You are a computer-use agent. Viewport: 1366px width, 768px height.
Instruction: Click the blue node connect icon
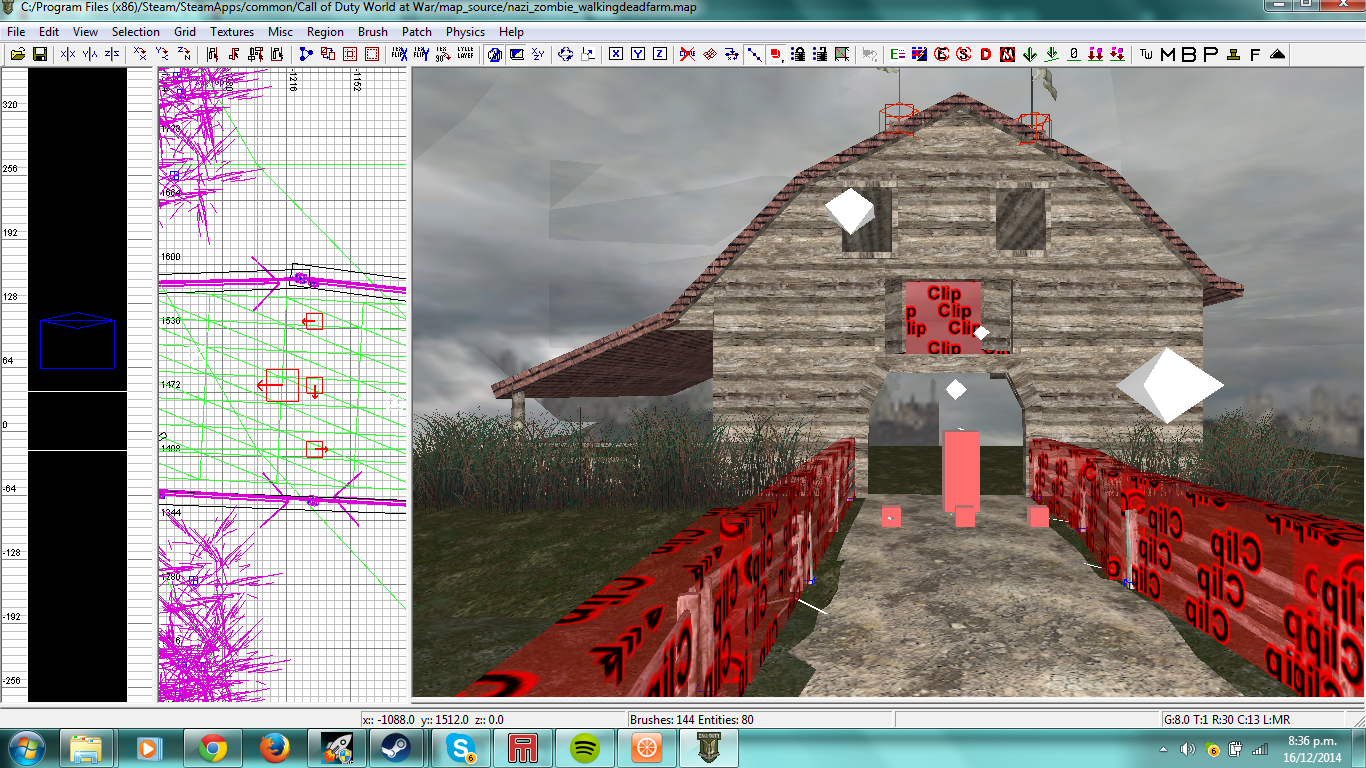[305, 53]
